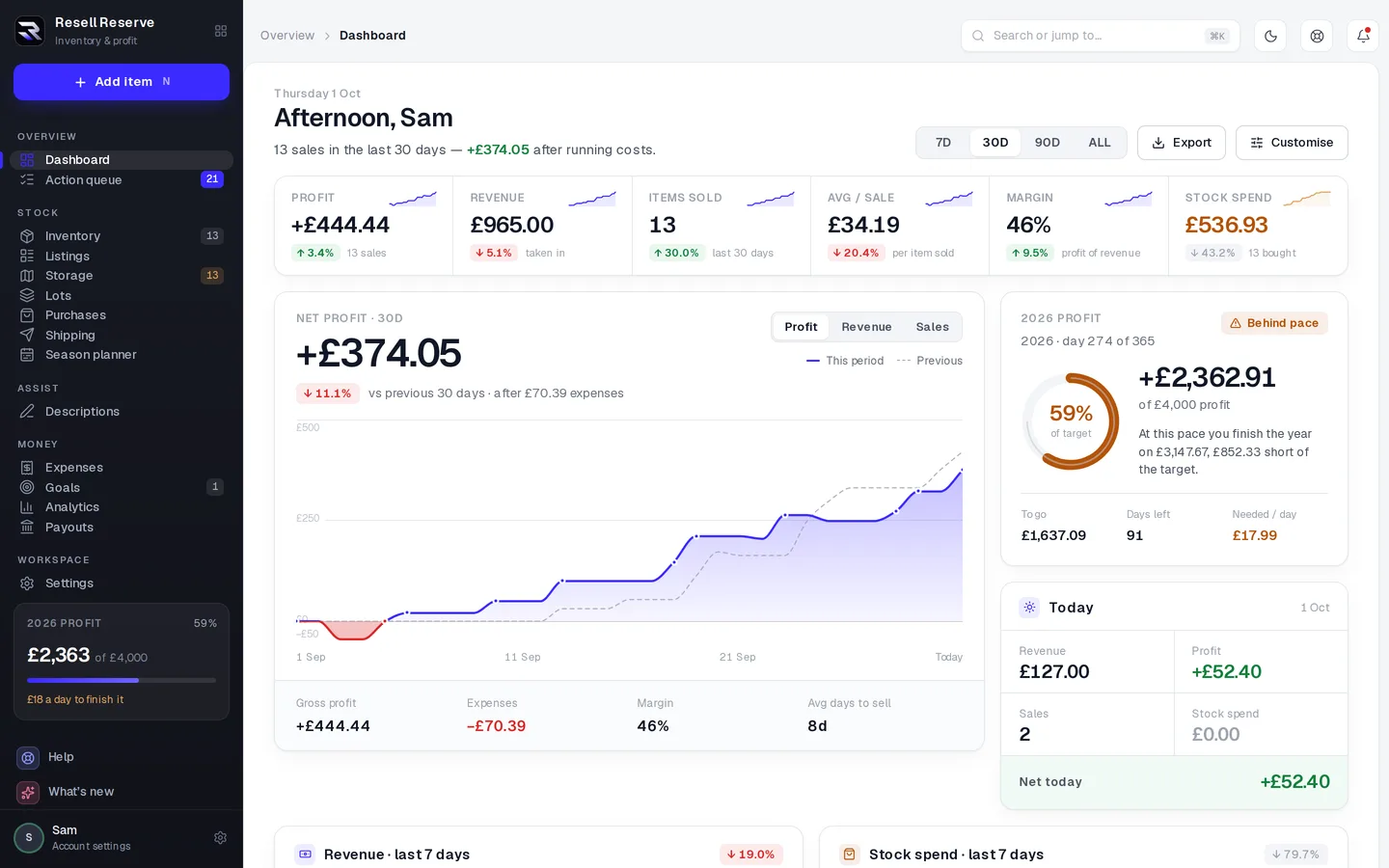Open the Customise dashboard button

coord(1292,143)
